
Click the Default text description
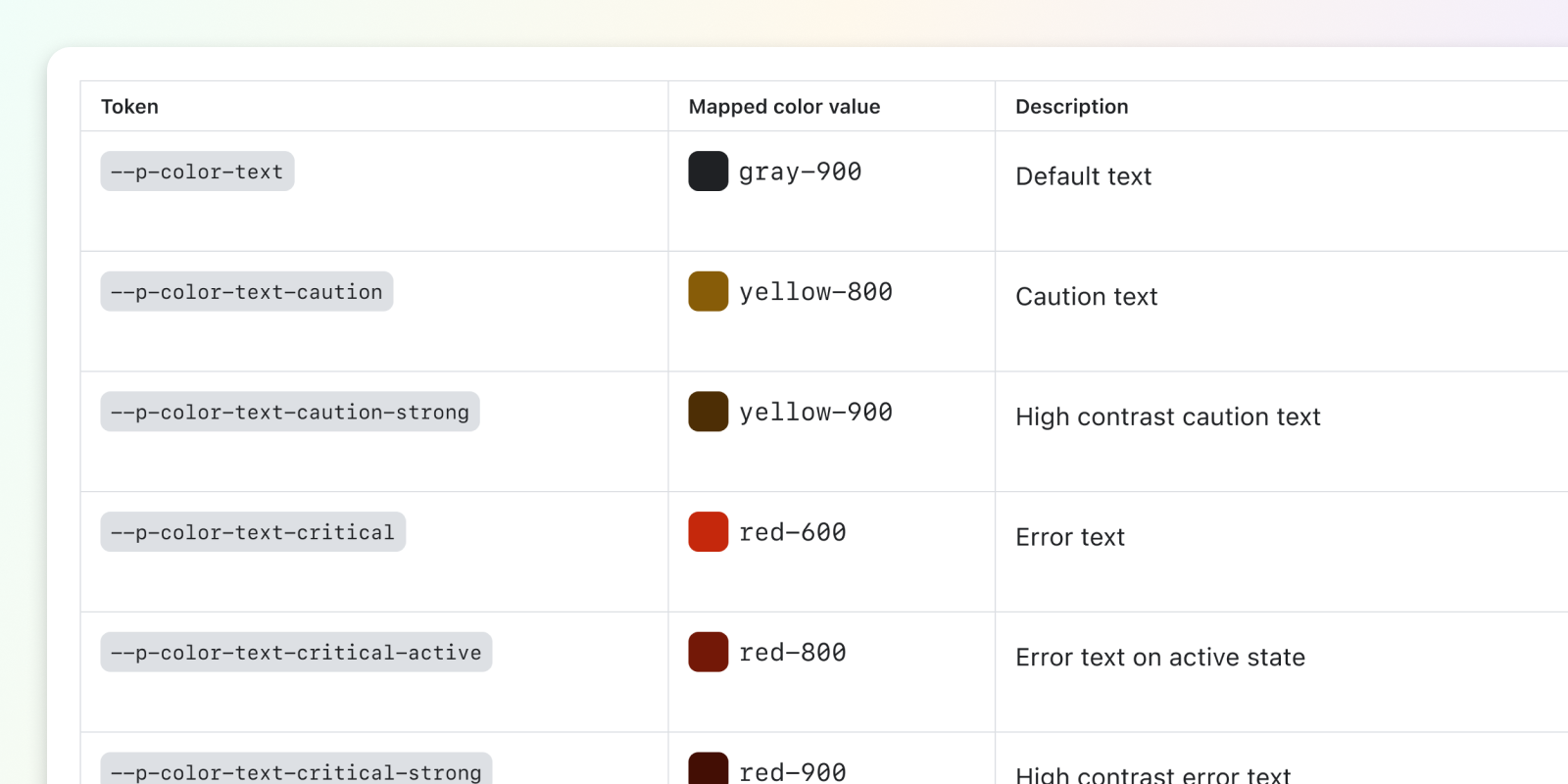(x=1083, y=176)
